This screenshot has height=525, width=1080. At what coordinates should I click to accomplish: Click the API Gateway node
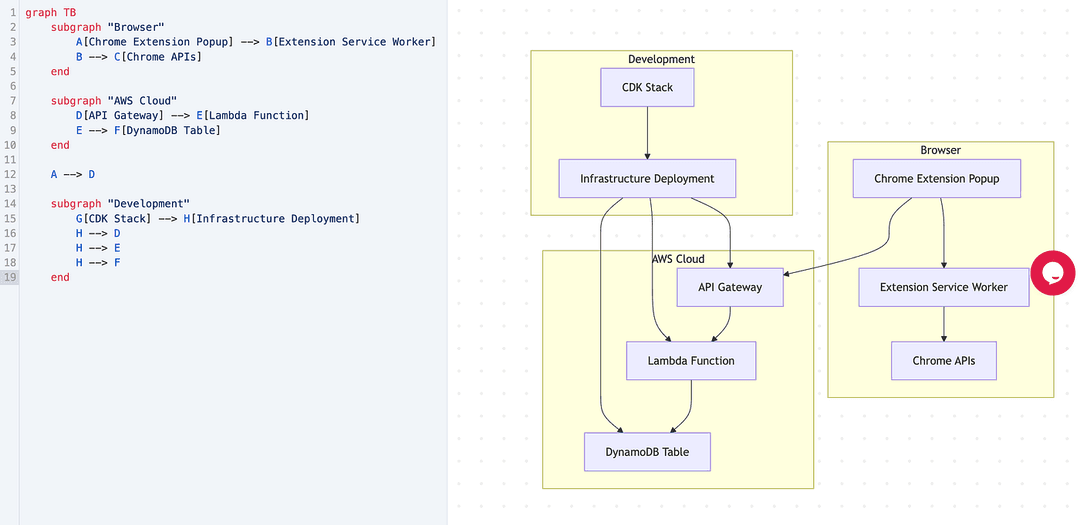click(730, 287)
